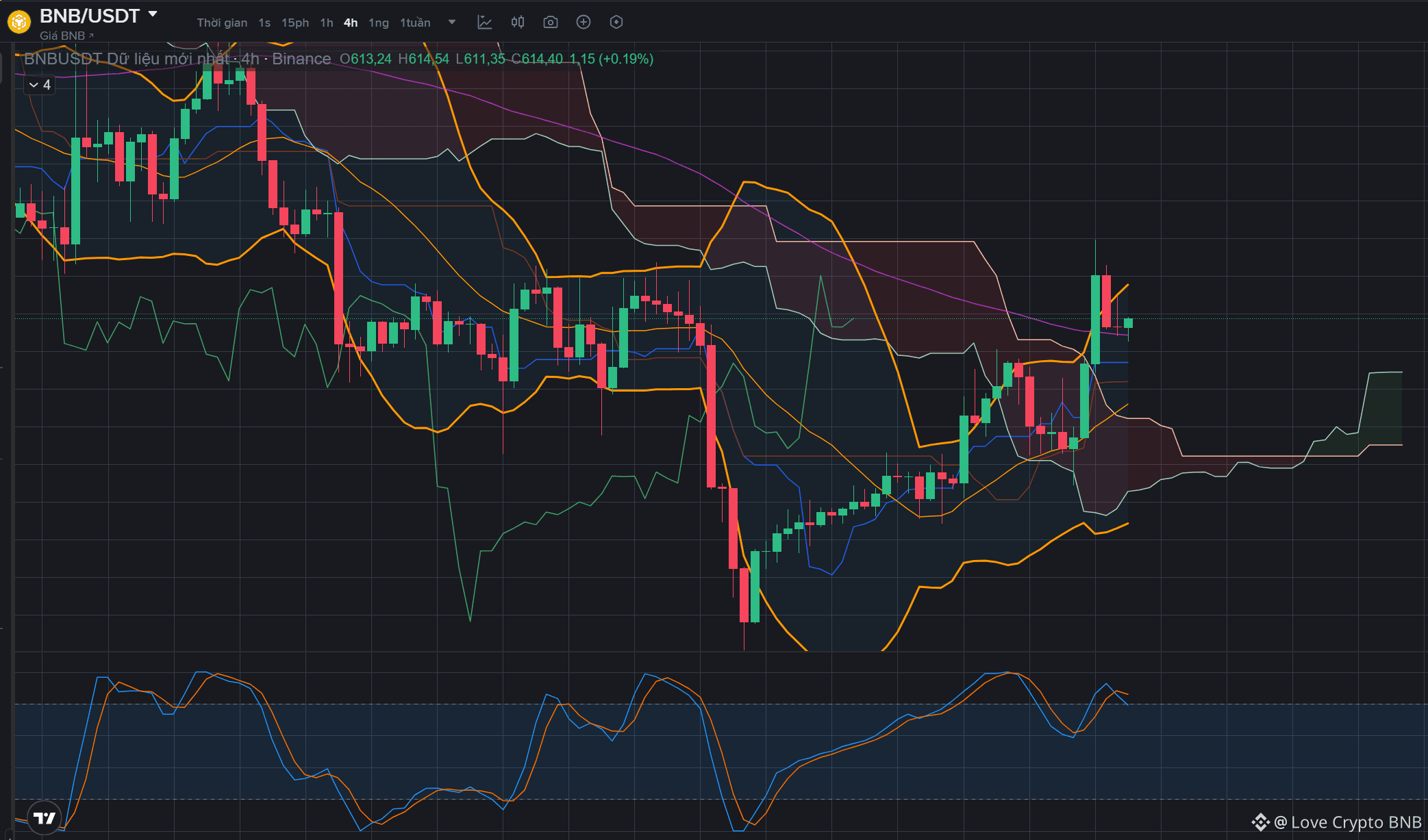Select the 4h timeframe

coord(351,23)
